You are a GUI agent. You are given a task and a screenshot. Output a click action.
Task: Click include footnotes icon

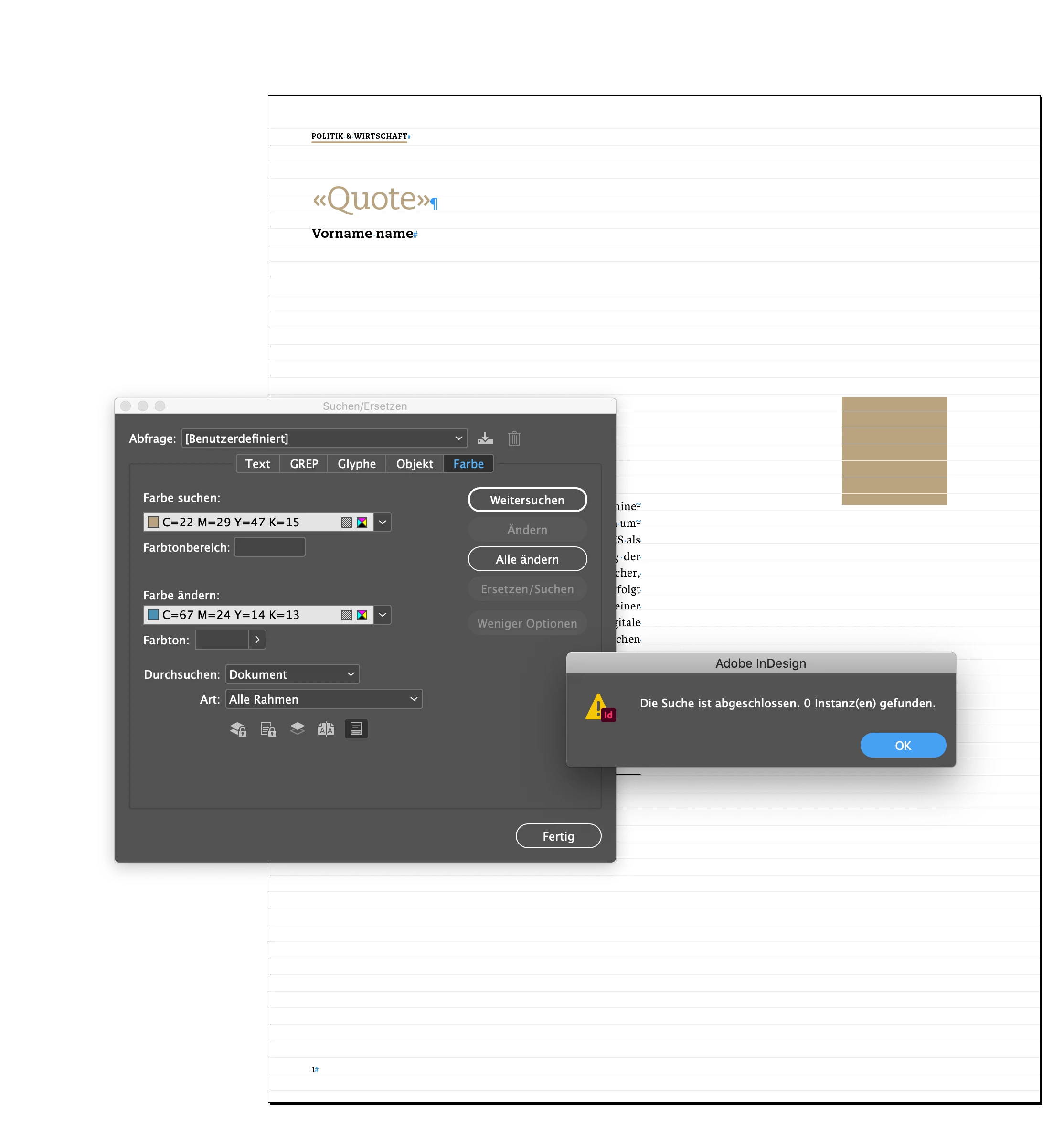[x=356, y=729]
